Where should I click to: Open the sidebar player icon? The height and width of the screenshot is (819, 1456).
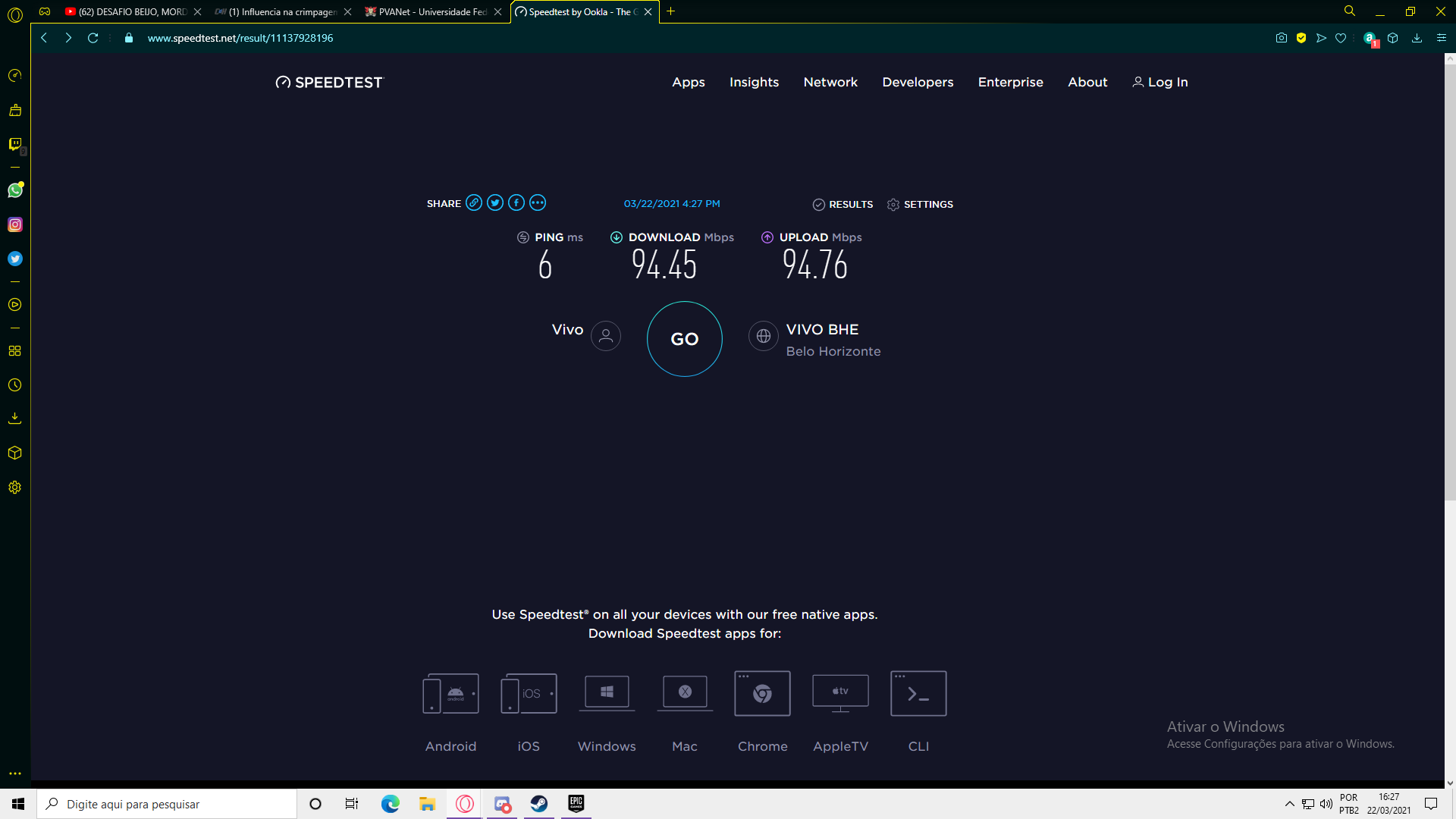point(15,305)
